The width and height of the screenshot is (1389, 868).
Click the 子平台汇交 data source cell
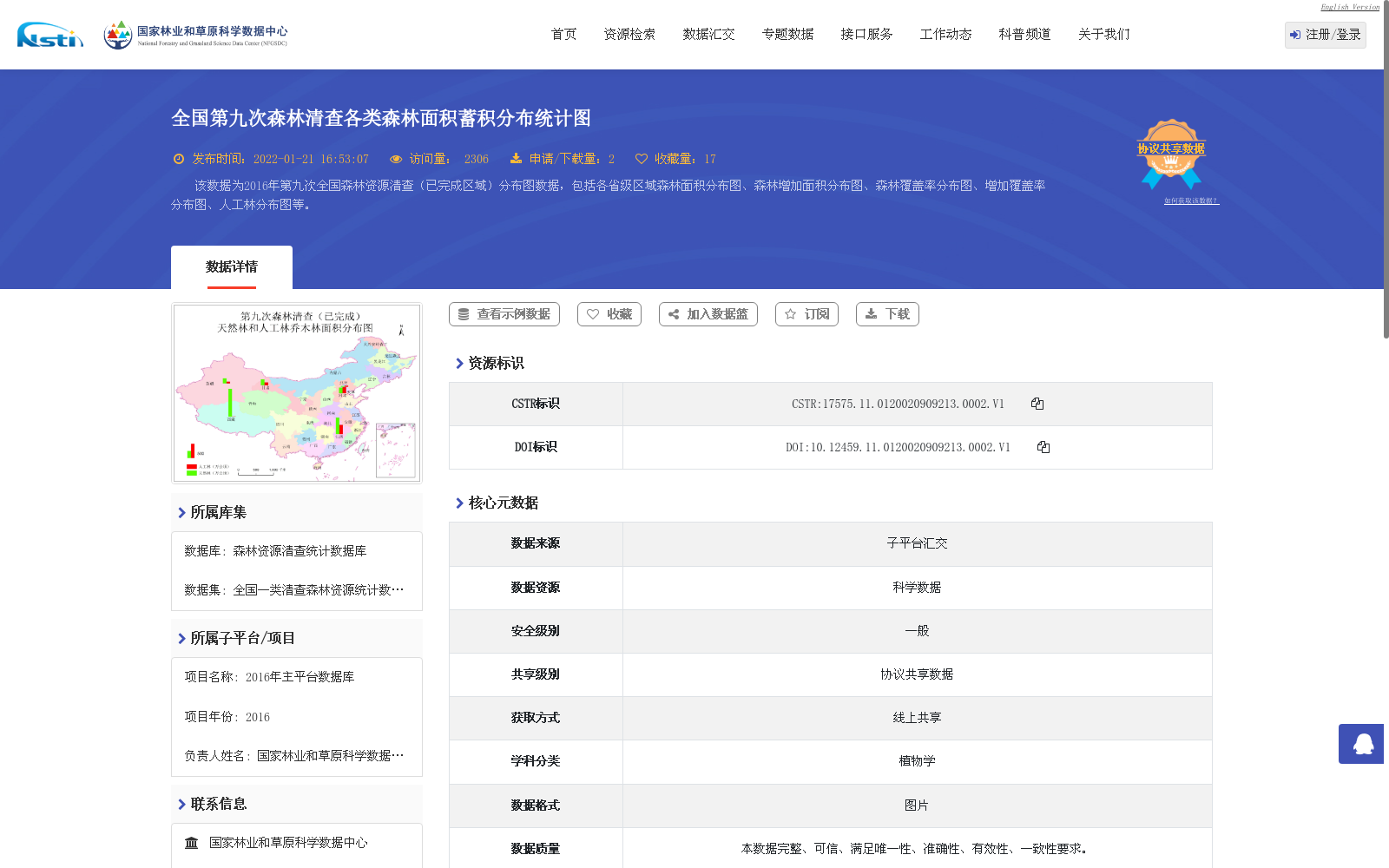(x=917, y=543)
